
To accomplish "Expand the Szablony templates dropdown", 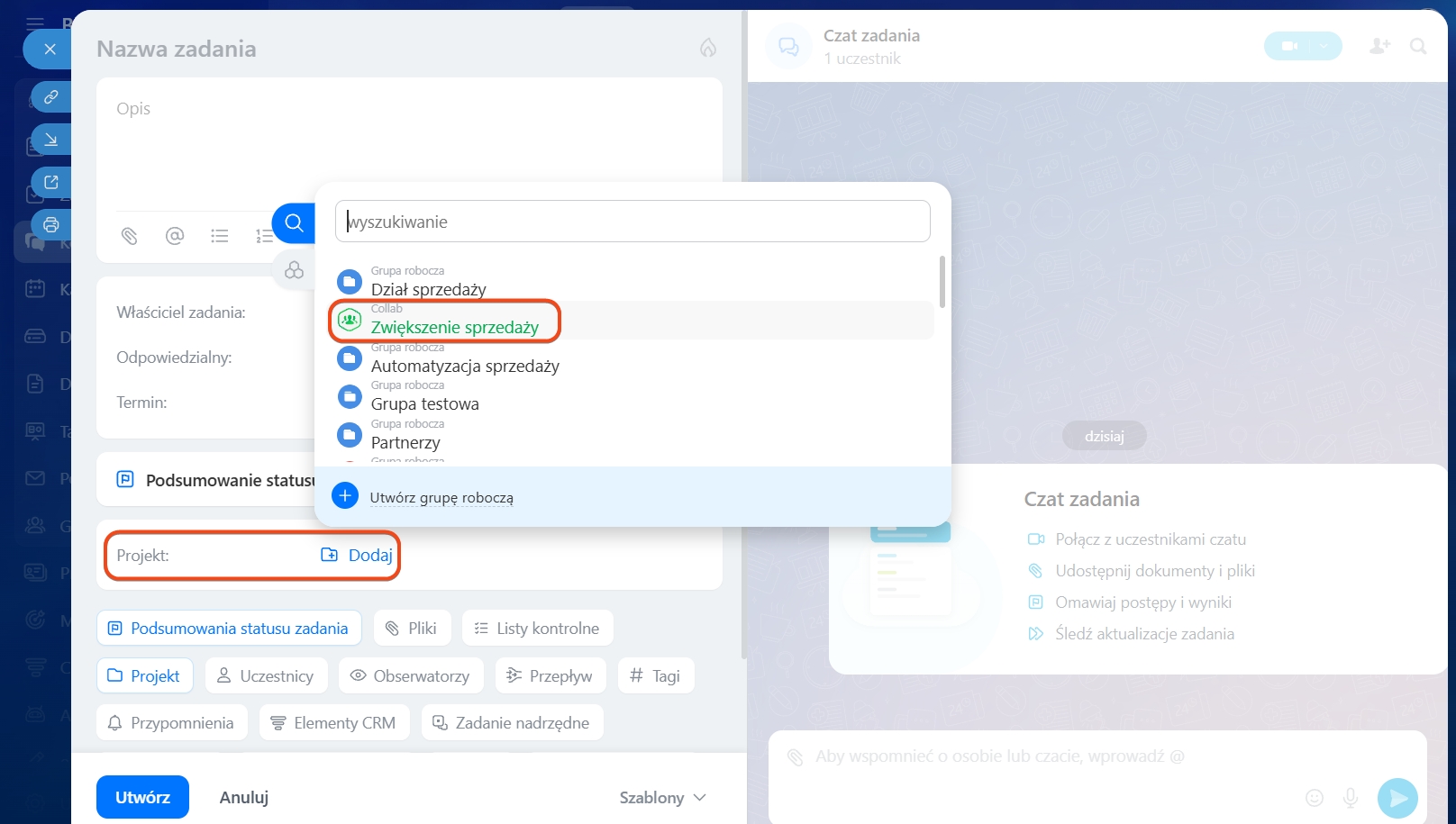I will tap(663, 797).
